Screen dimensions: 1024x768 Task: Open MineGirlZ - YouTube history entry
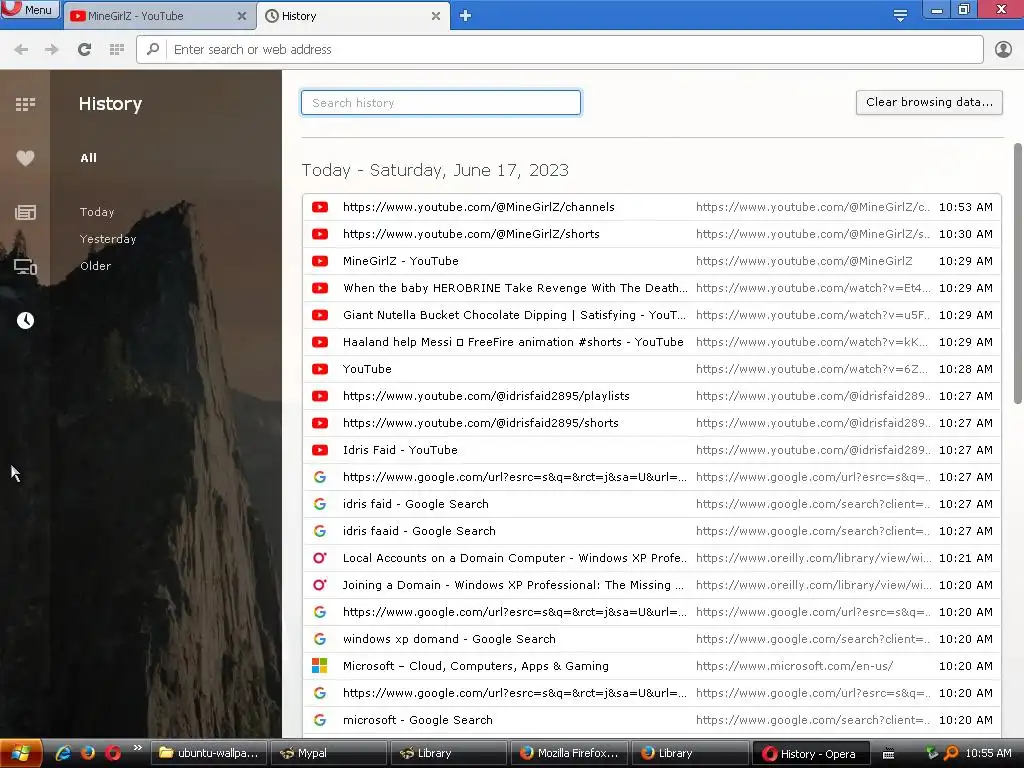652,261
